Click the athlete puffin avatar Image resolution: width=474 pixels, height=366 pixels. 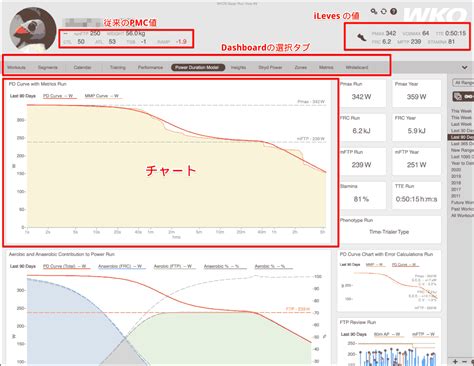[x=33, y=29]
